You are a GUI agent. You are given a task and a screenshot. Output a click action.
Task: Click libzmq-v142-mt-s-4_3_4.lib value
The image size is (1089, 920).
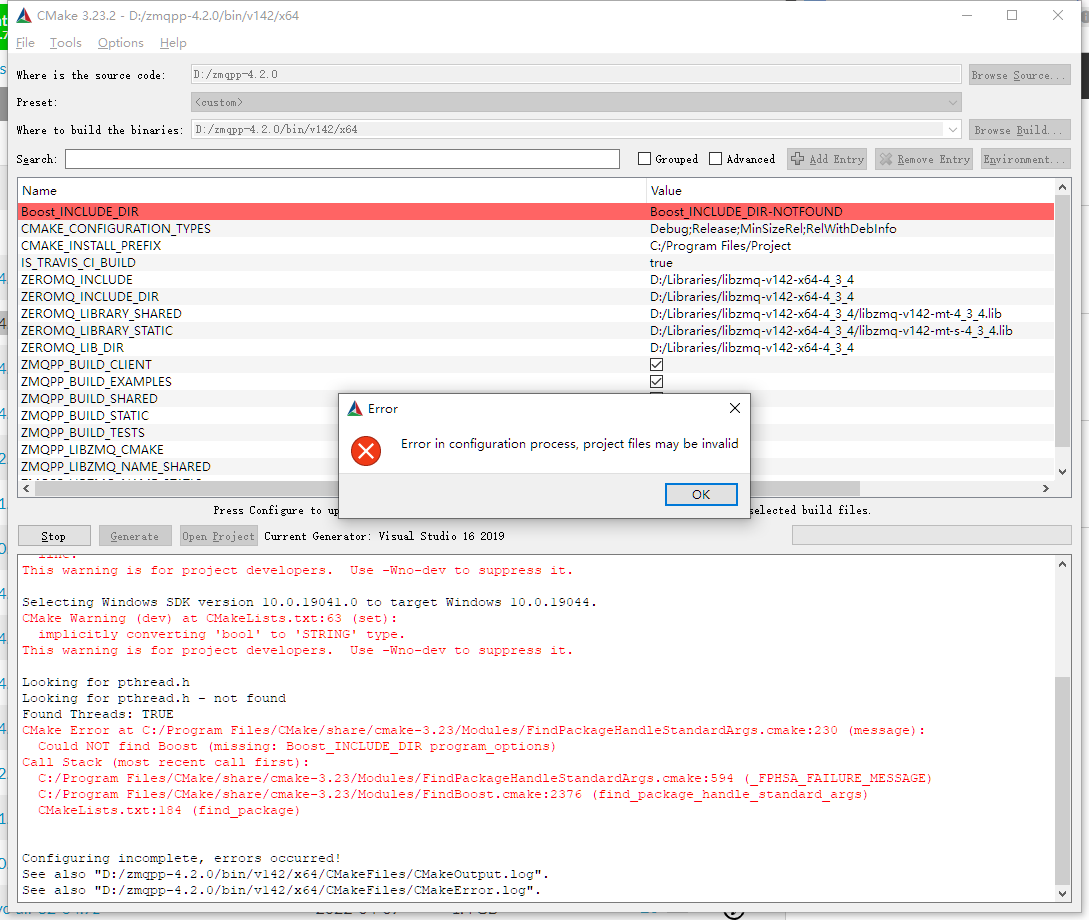(831, 331)
